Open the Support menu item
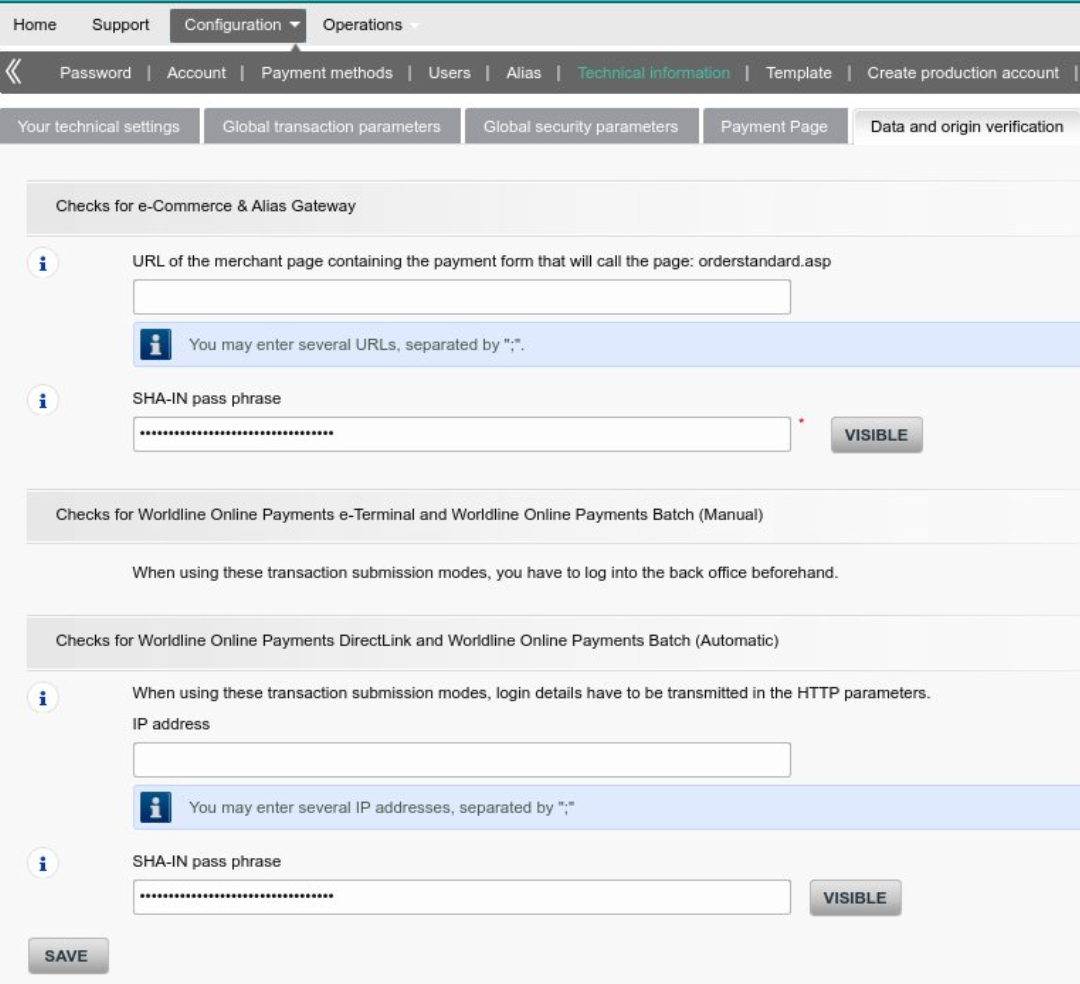 point(120,25)
